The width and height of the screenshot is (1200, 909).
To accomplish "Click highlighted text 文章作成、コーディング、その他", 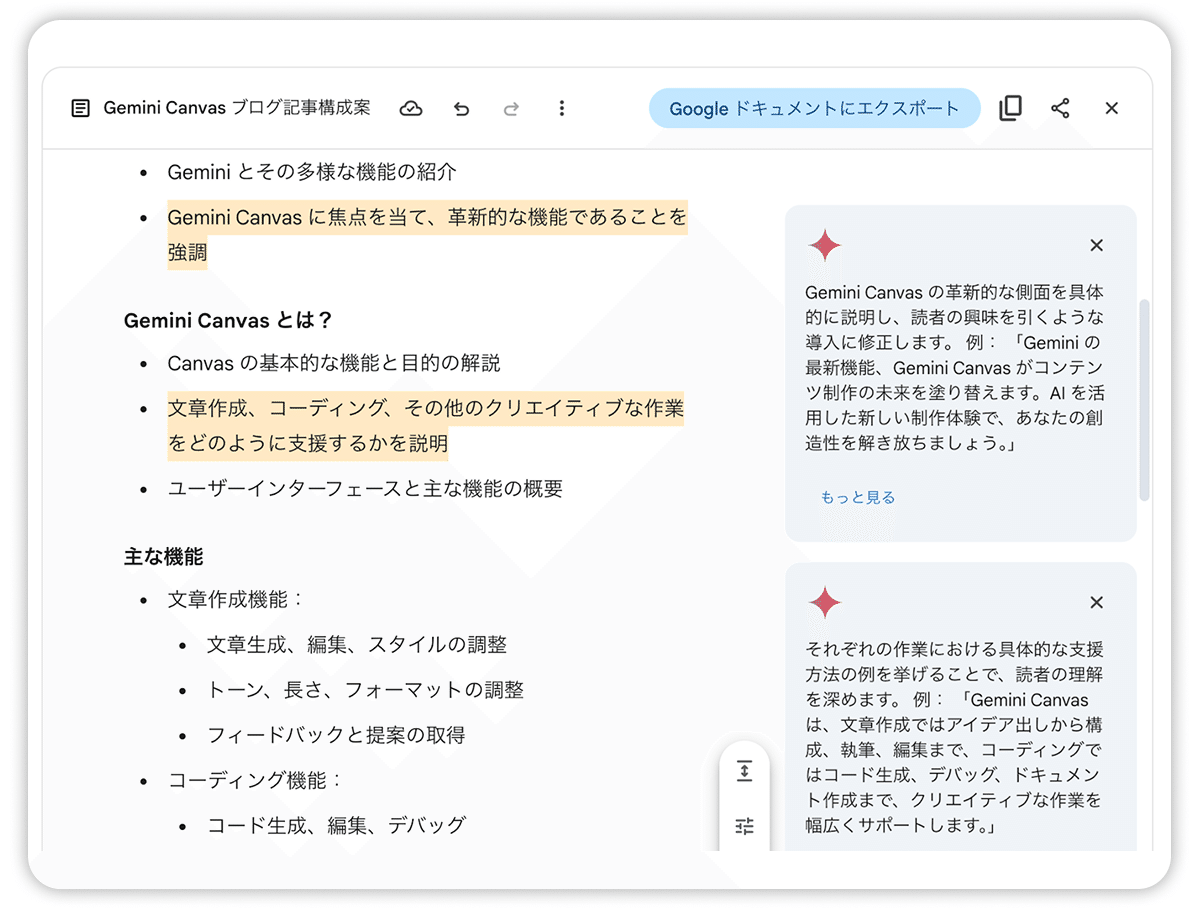I will pos(425,426).
